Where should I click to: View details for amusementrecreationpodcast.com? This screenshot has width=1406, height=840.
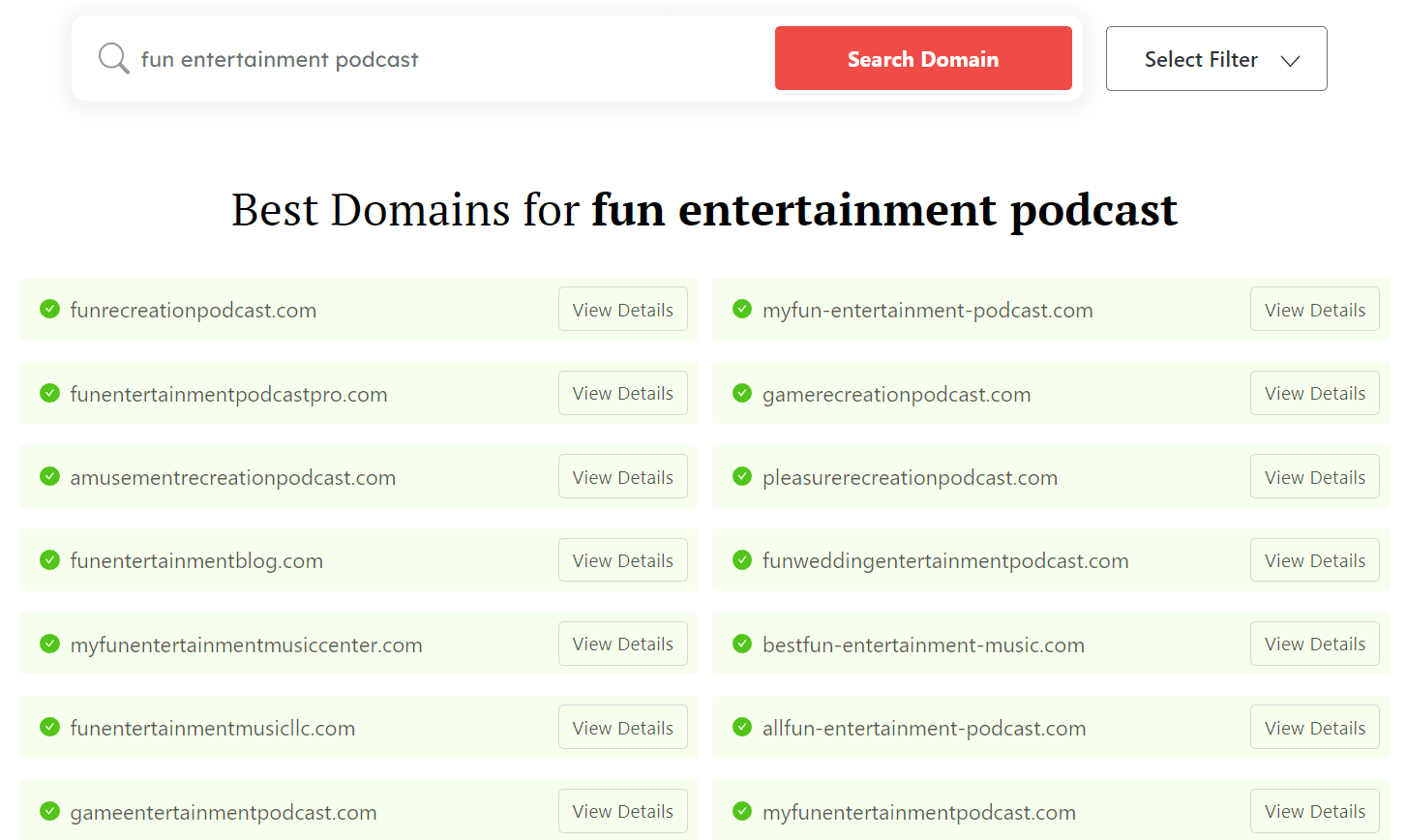point(623,476)
